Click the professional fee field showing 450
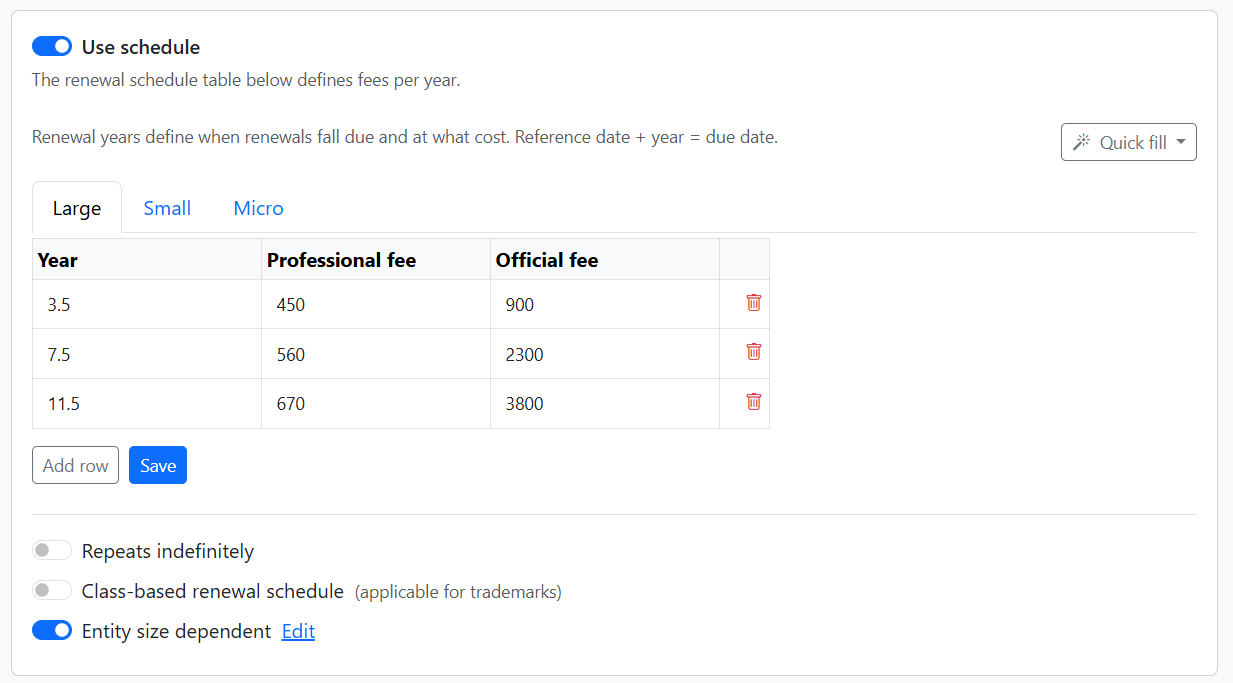This screenshot has width=1233, height=683. point(375,304)
